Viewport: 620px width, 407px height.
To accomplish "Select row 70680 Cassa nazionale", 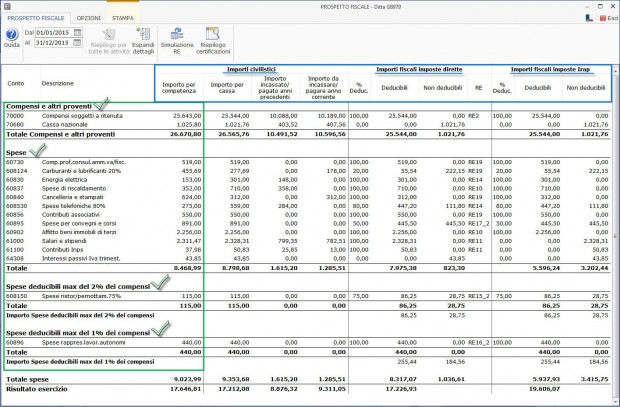I will pyautogui.click(x=308, y=125).
